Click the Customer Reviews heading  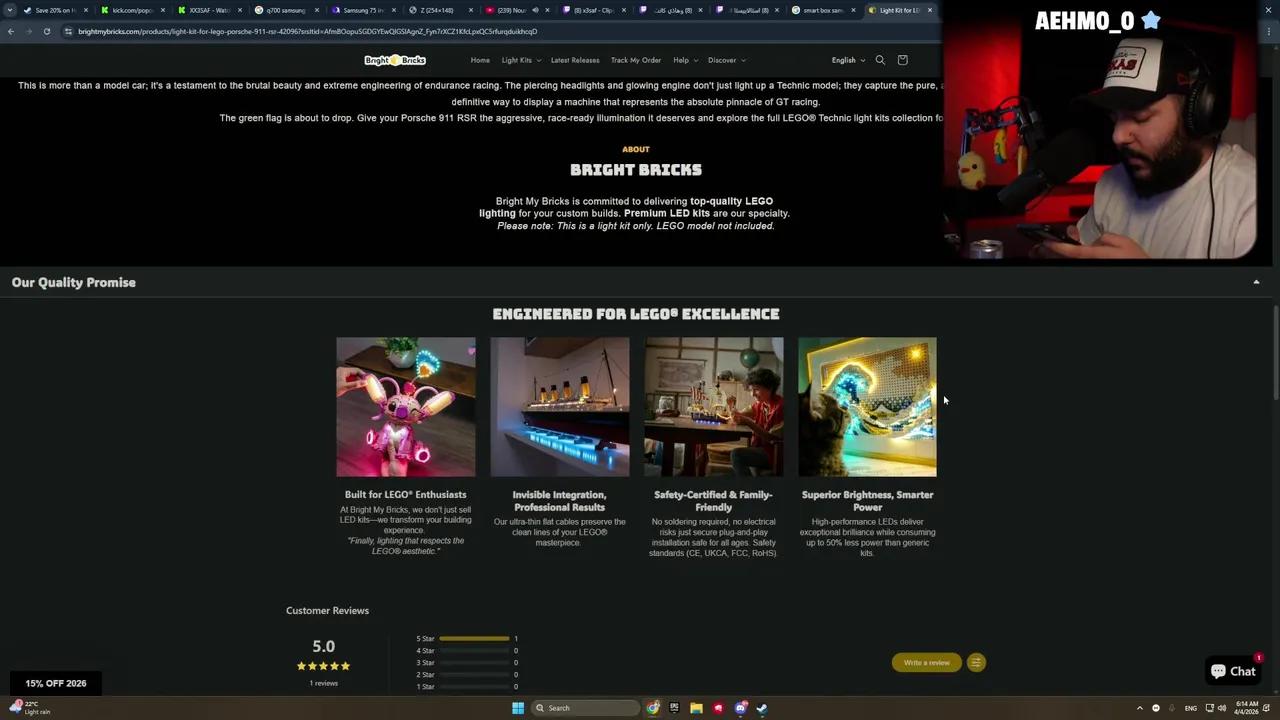click(327, 610)
